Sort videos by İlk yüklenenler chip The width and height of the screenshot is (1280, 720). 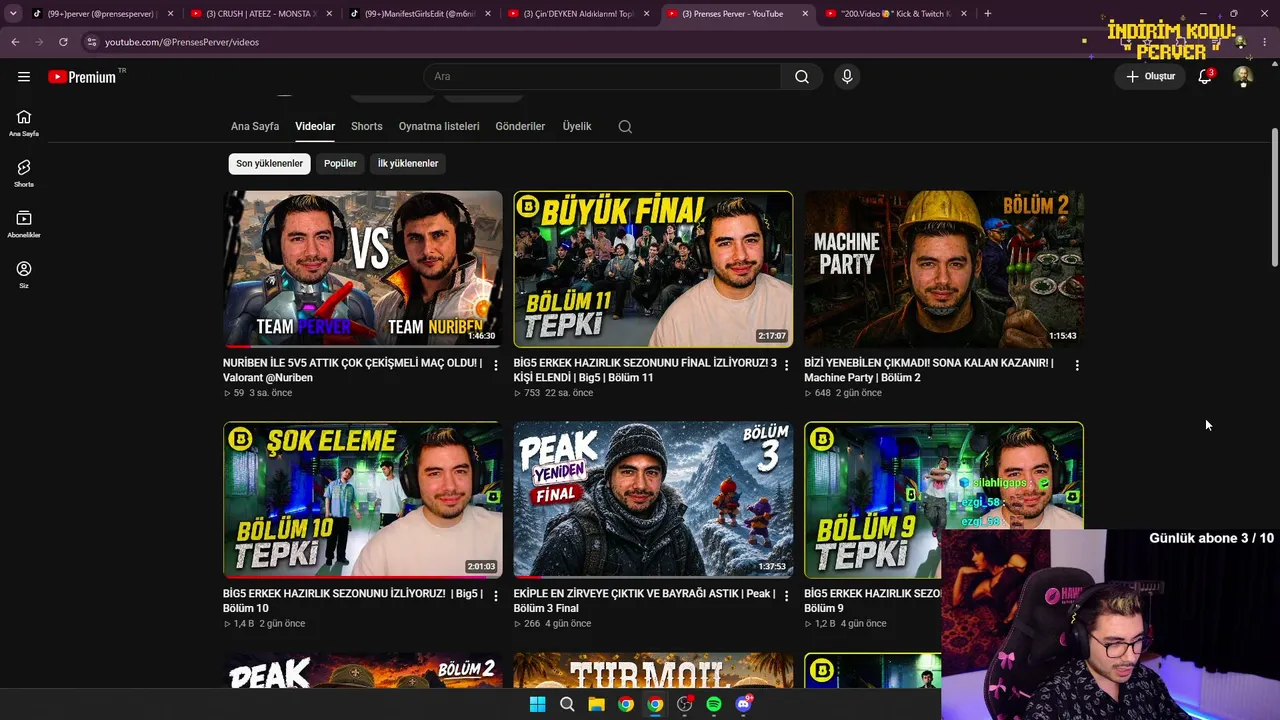point(408,164)
